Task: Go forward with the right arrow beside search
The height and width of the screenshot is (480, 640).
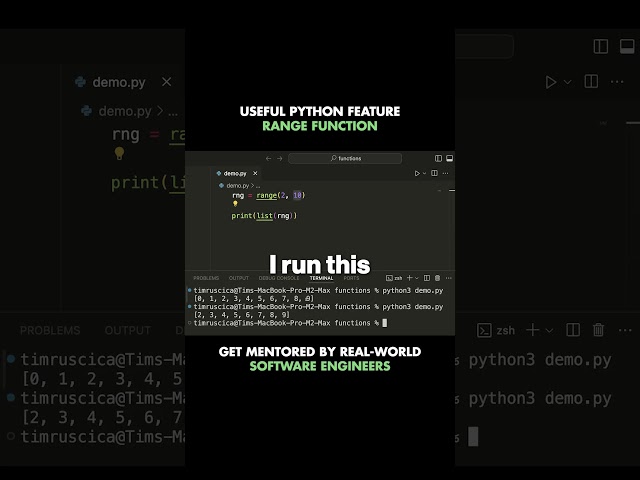Action: tap(280, 158)
